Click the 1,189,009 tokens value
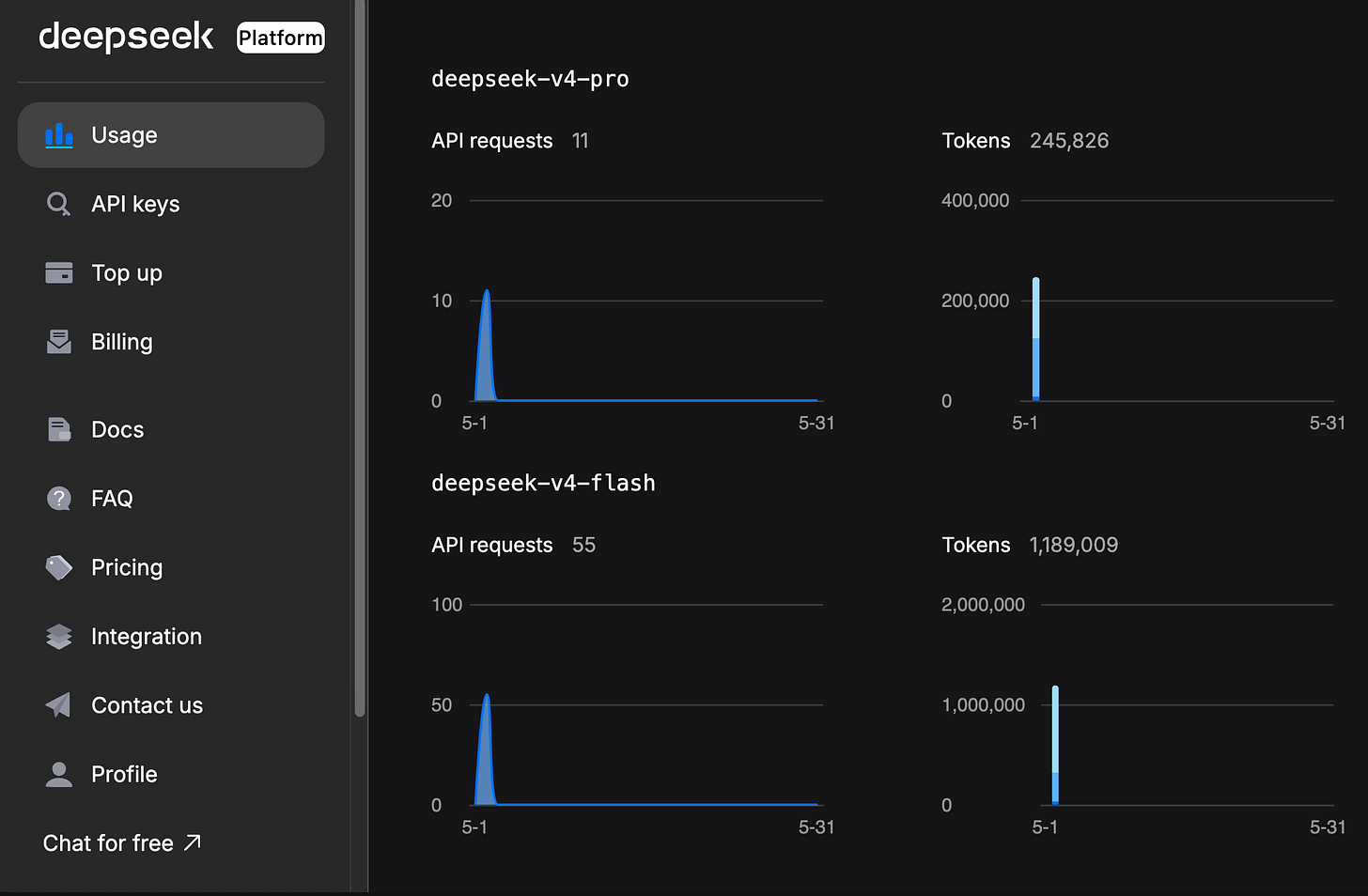The image size is (1368, 896). (x=1074, y=545)
